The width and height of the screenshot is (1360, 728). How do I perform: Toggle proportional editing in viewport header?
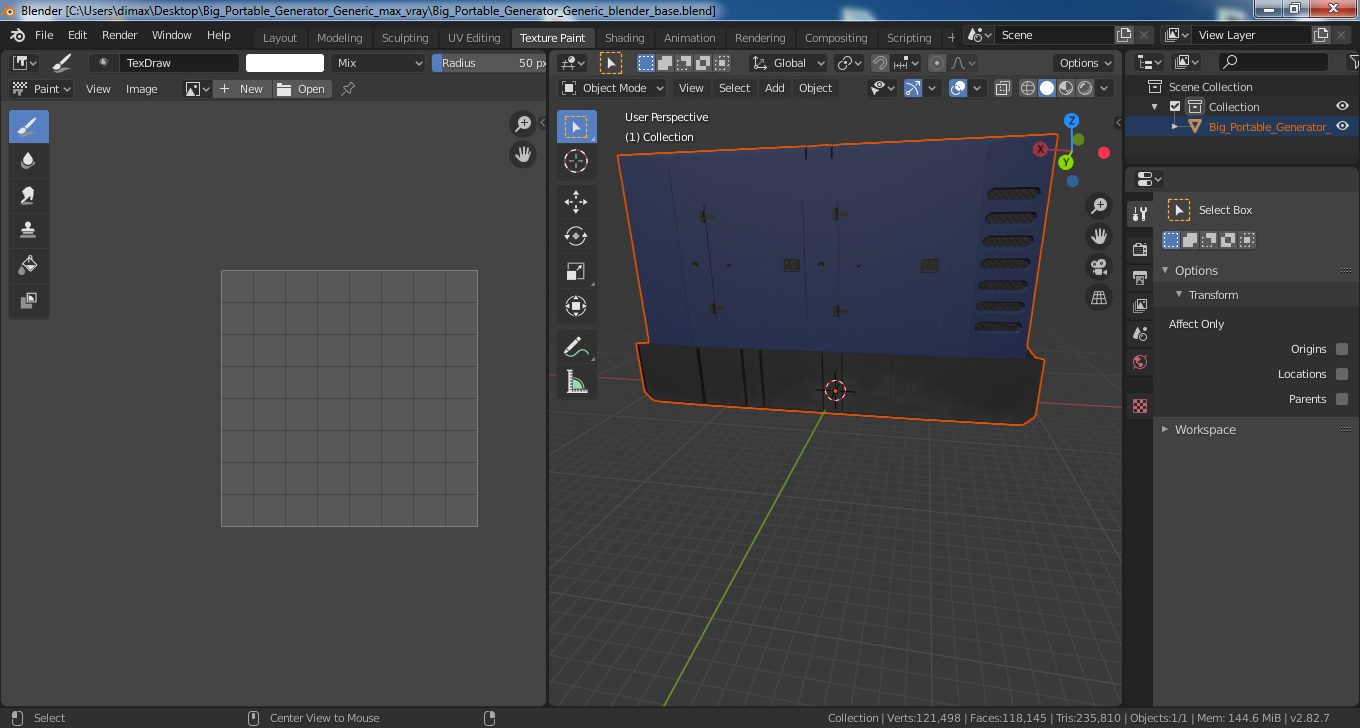pos(937,63)
